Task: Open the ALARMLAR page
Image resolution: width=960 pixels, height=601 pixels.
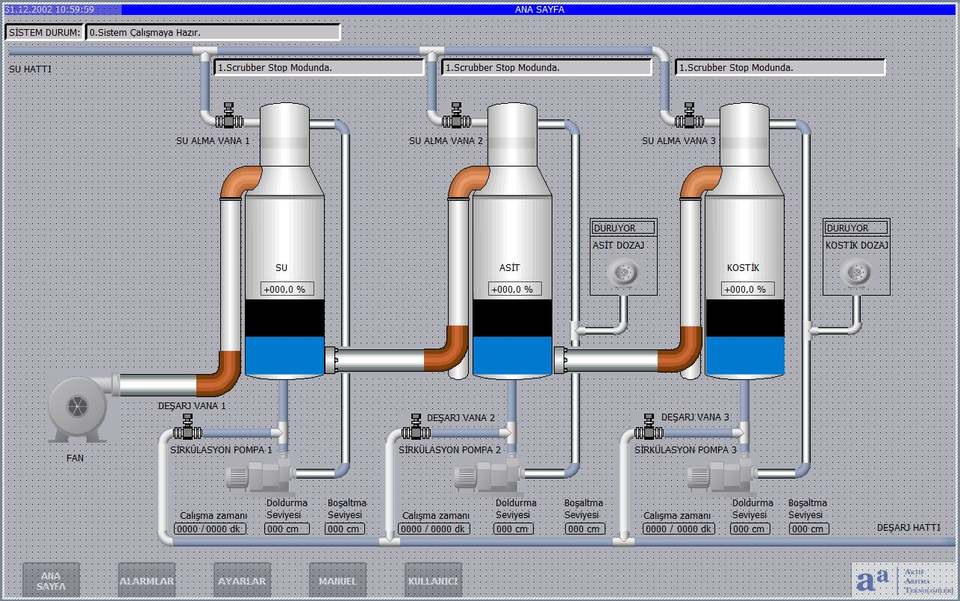Action: tap(147, 580)
